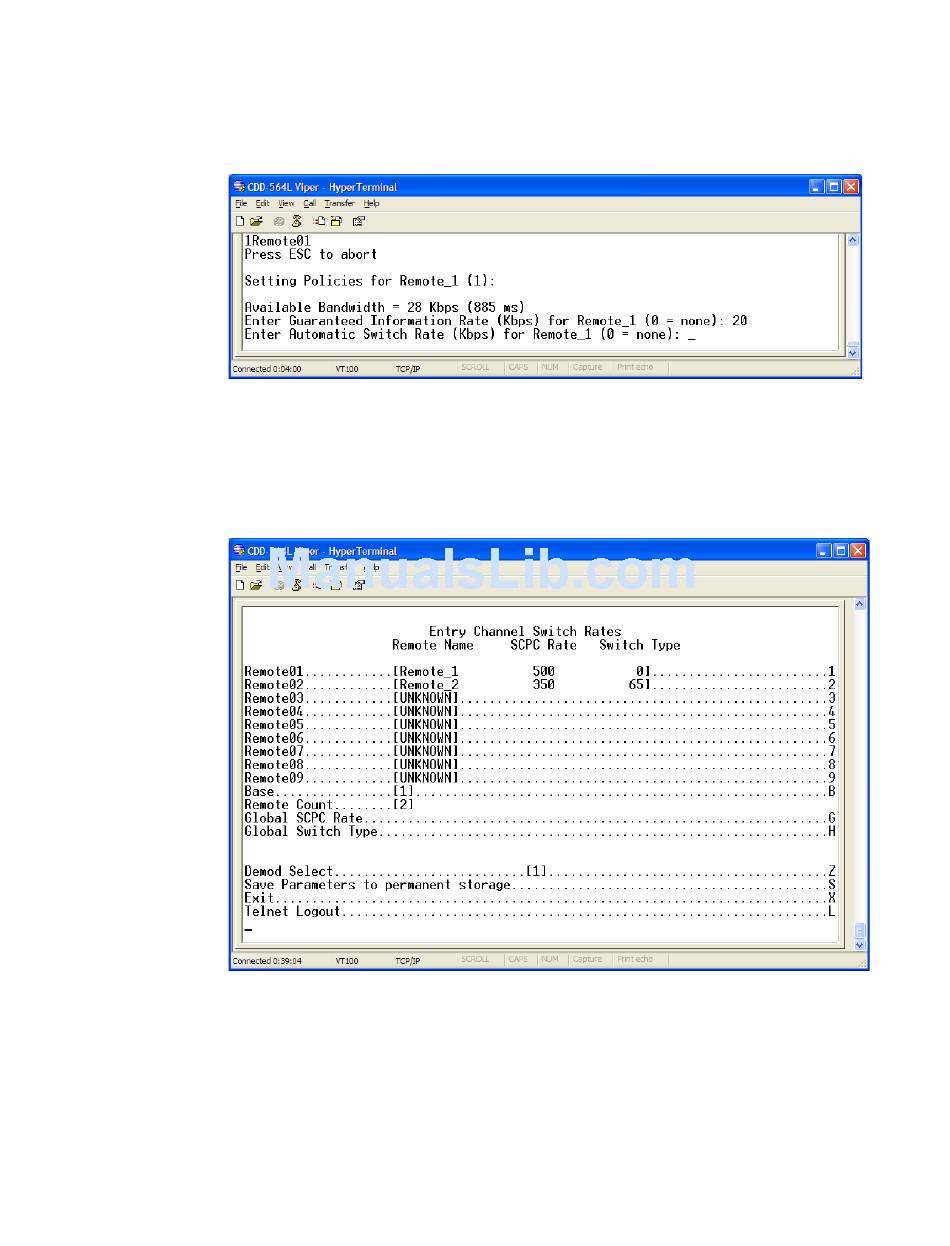Image resolution: width=950 pixels, height=1246 pixels.
Task: Click scroll-down arrow in Setting Policies terminal
Action: pos(852,352)
